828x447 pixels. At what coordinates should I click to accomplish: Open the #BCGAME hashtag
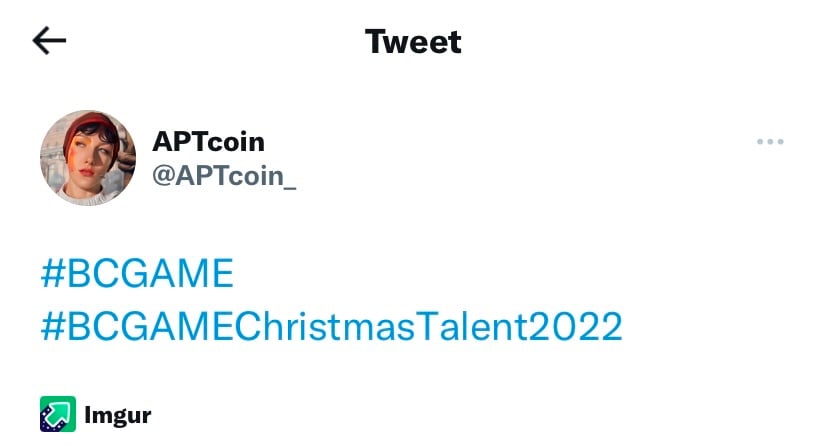click(137, 273)
